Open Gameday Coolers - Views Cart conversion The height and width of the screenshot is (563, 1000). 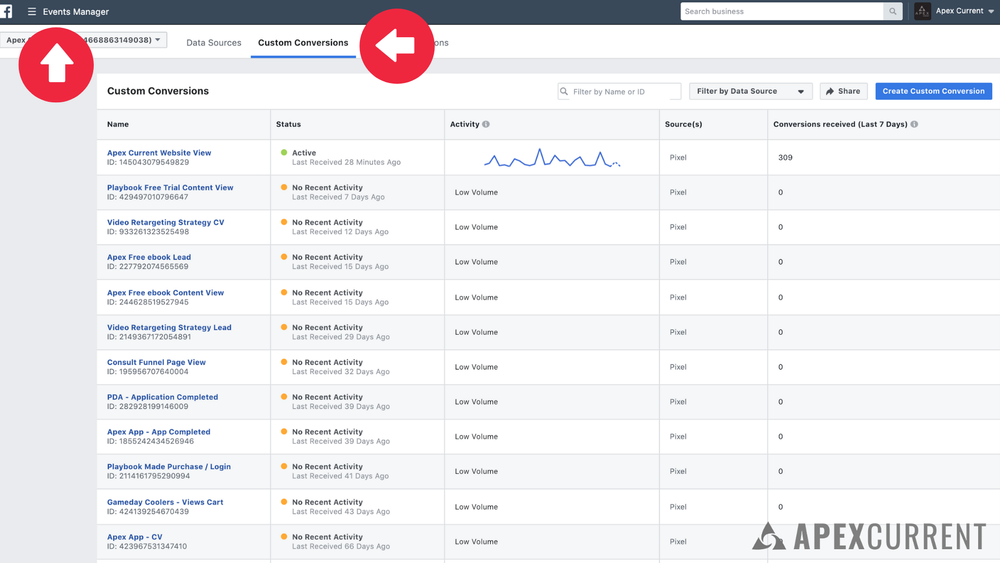[x=165, y=502]
